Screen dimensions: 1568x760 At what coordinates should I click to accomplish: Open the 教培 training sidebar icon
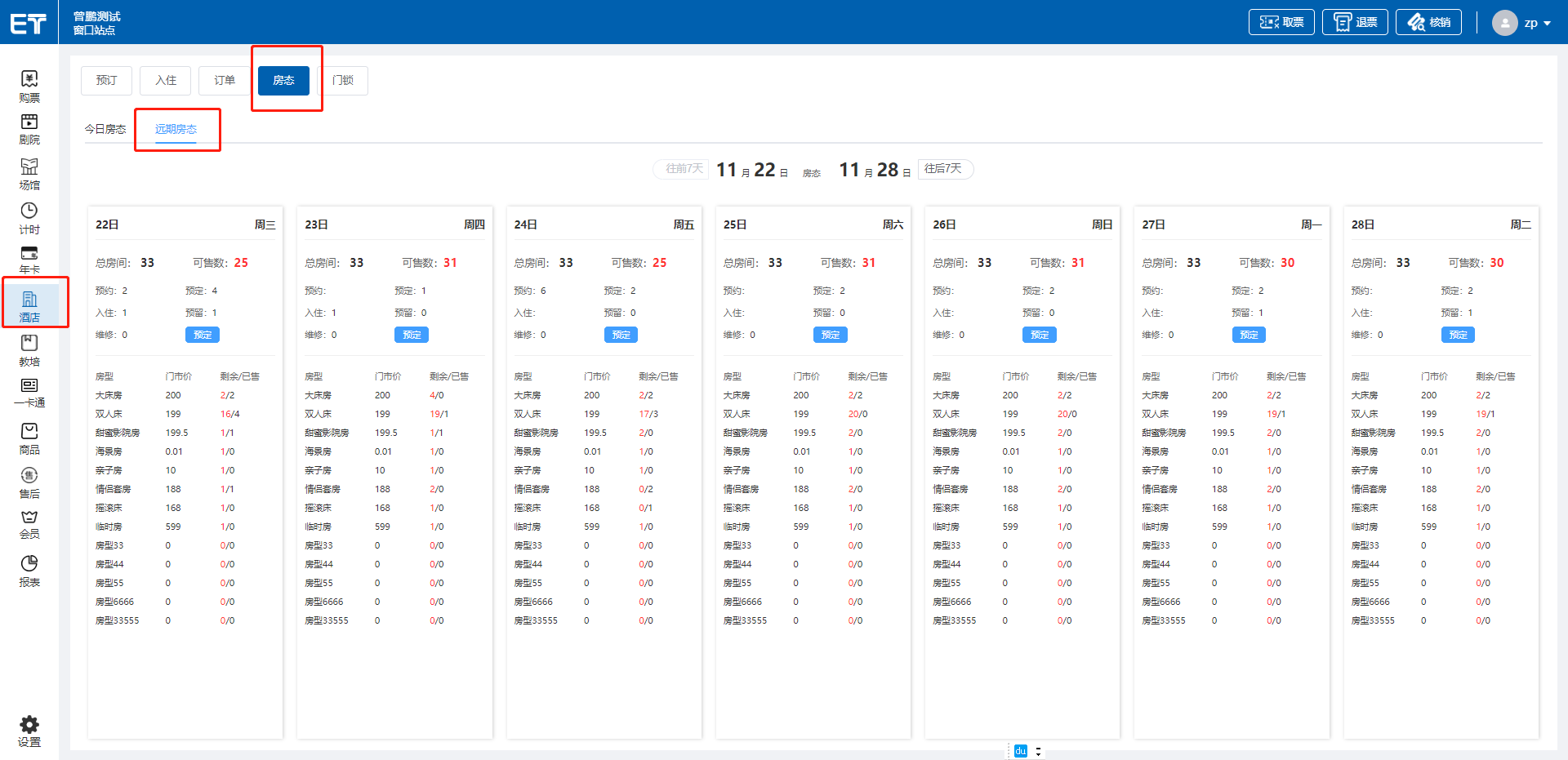[x=29, y=349]
